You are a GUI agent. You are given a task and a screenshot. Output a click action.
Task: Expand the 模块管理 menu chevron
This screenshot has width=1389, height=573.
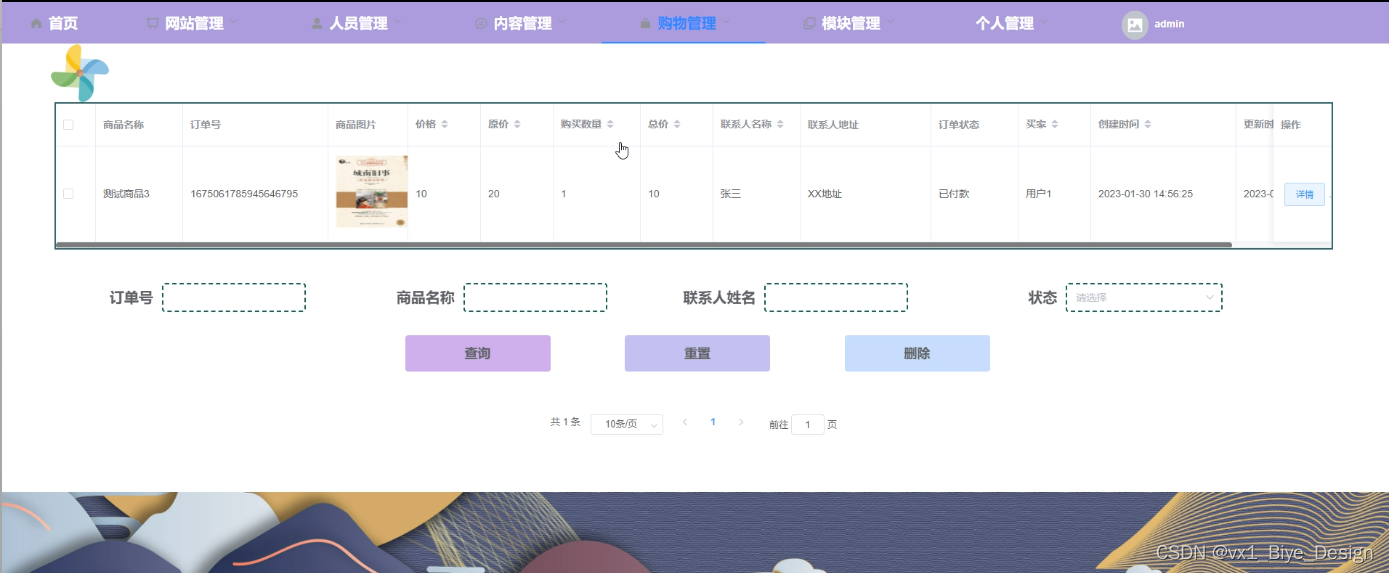(890, 21)
